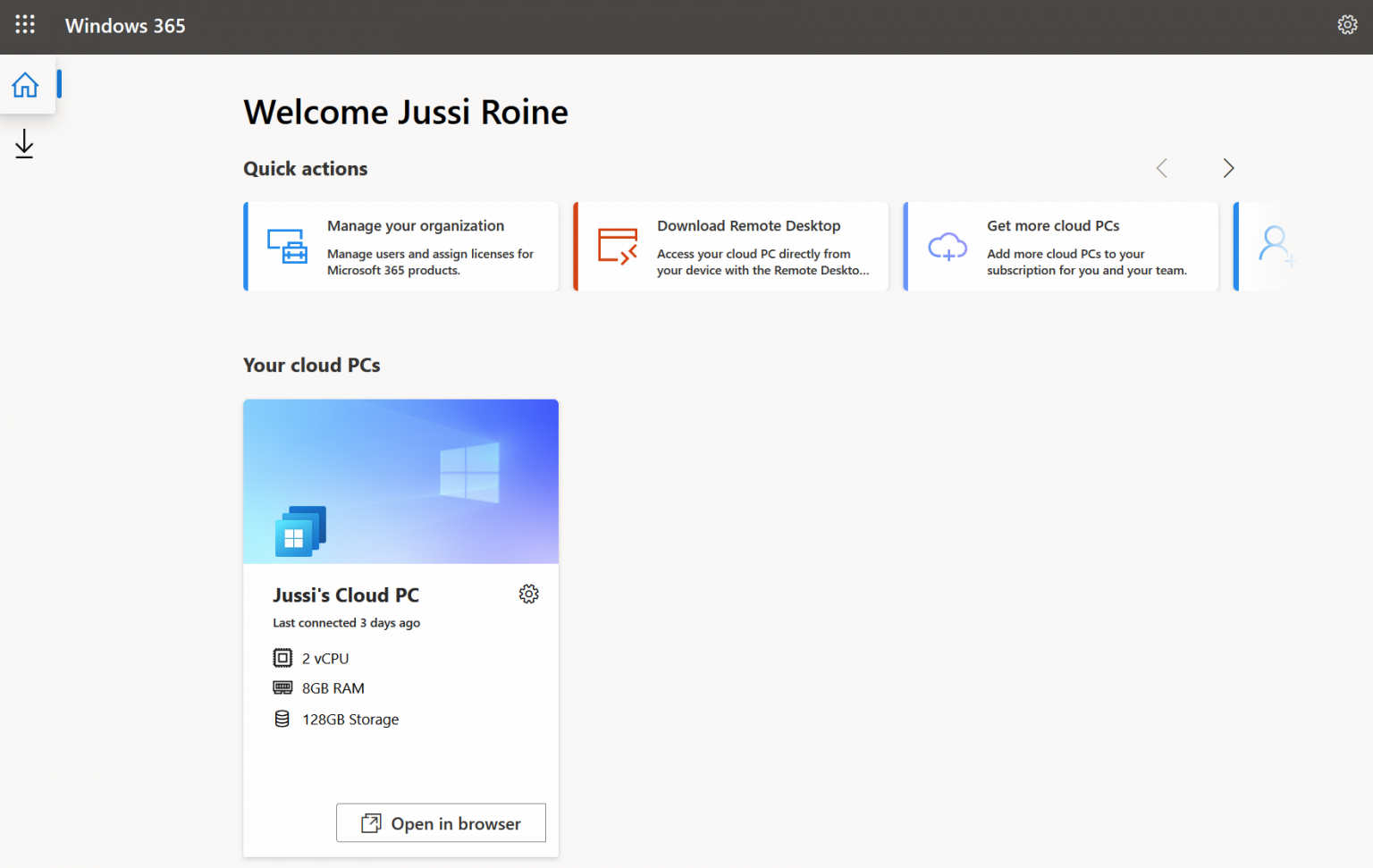The image size is (1373, 868).
Task: Open Manage your organization card
Action: click(x=401, y=247)
